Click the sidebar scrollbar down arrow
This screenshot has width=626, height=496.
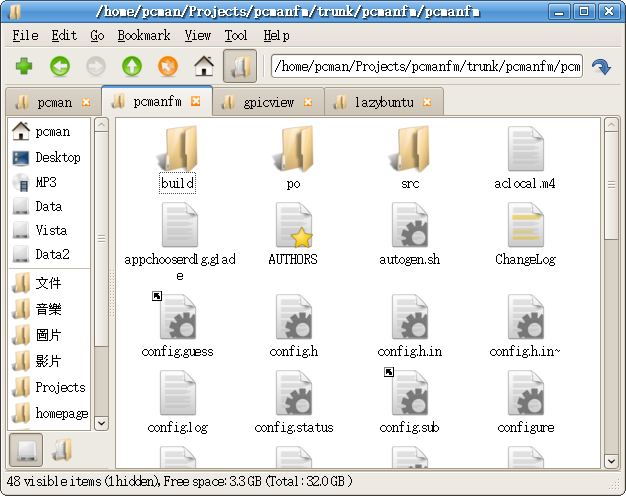point(101,425)
